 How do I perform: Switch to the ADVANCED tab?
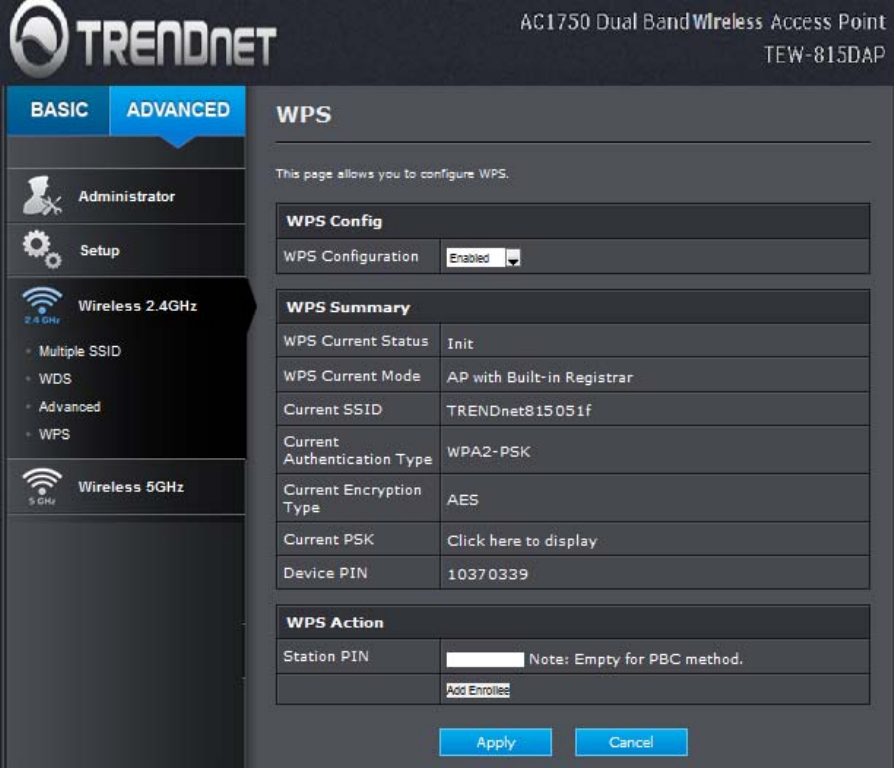click(x=178, y=109)
